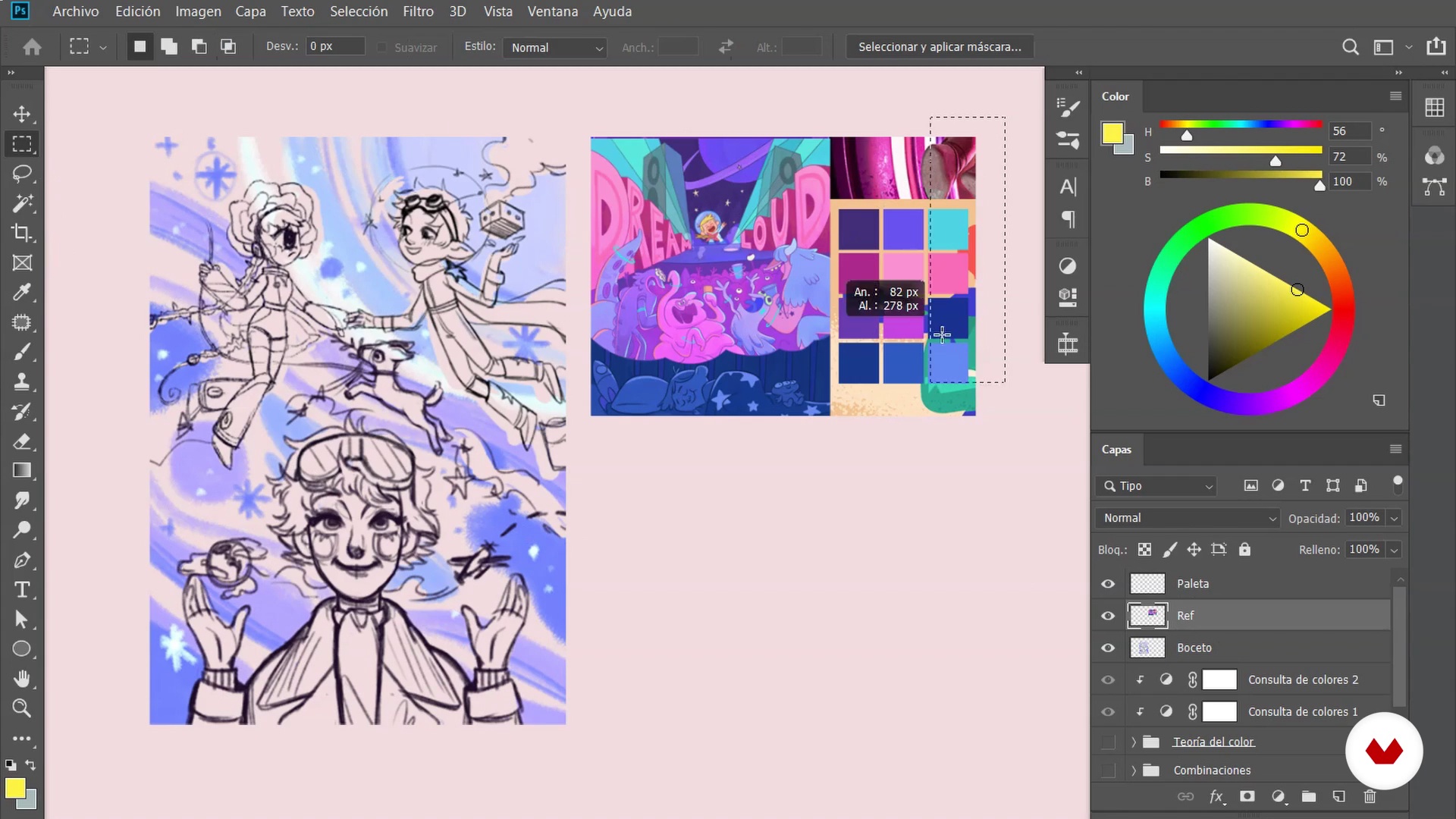Expand the Combinaciones group
Image resolution: width=1456 pixels, height=819 pixels.
point(1134,770)
